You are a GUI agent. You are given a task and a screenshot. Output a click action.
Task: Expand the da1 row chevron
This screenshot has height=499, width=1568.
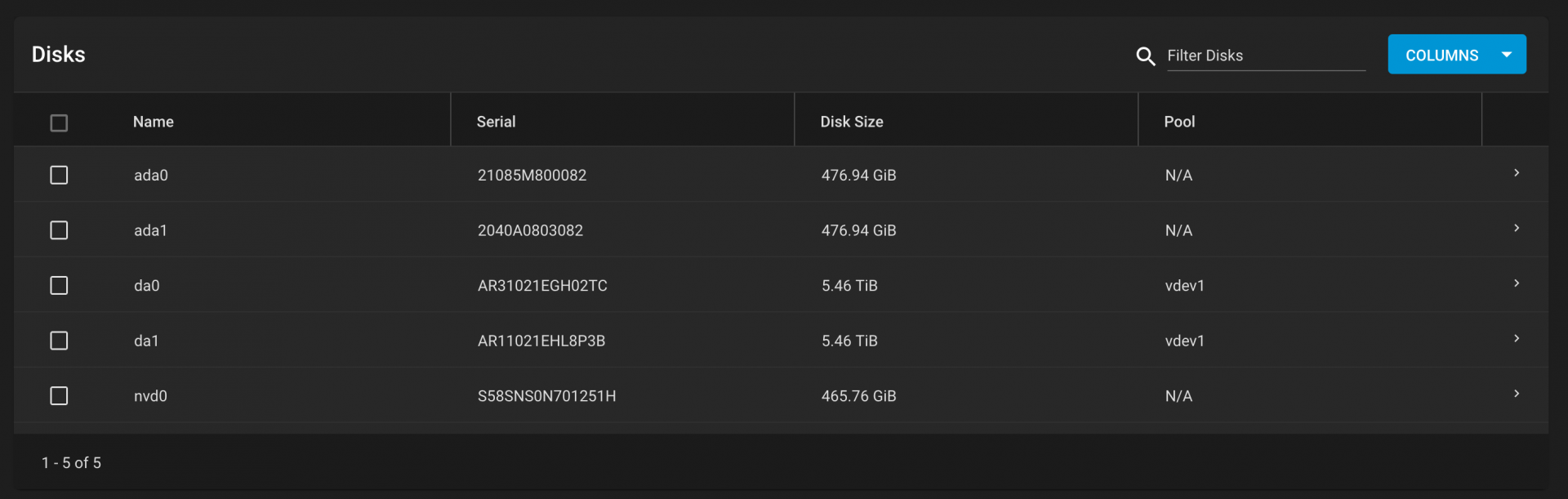pyautogui.click(x=1517, y=338)
